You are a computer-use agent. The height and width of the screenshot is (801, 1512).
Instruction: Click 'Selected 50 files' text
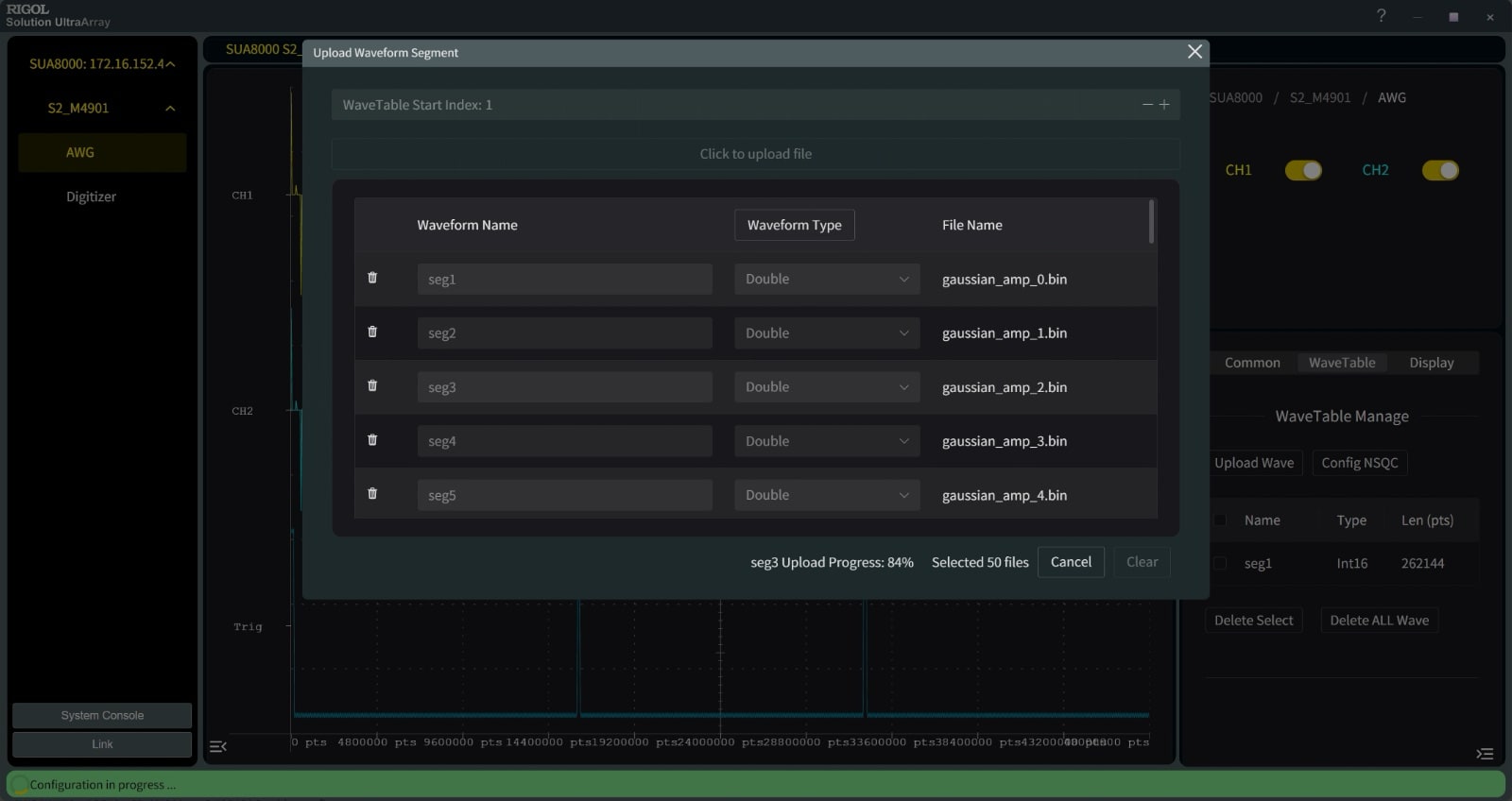click(x=980, y=562)
